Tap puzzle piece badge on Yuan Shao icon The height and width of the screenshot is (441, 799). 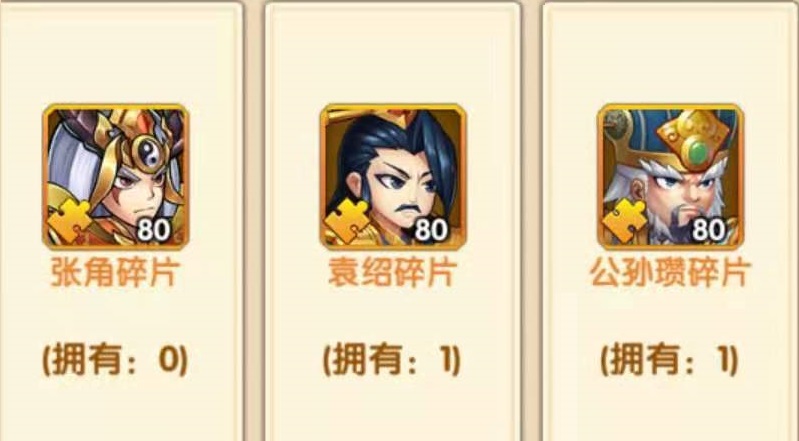point(347,222)
